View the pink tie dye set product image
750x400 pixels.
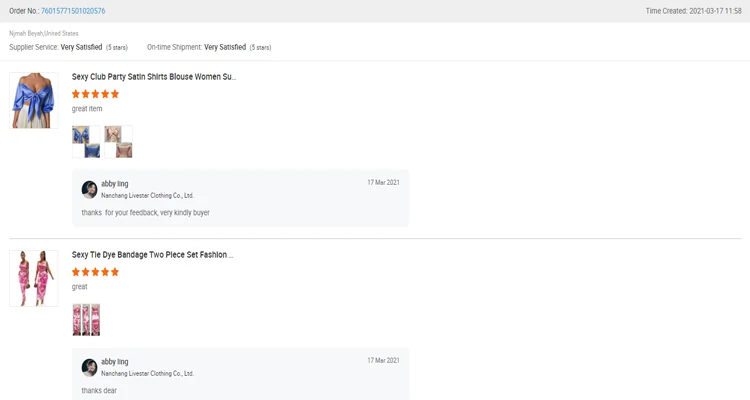pos(34,278)
